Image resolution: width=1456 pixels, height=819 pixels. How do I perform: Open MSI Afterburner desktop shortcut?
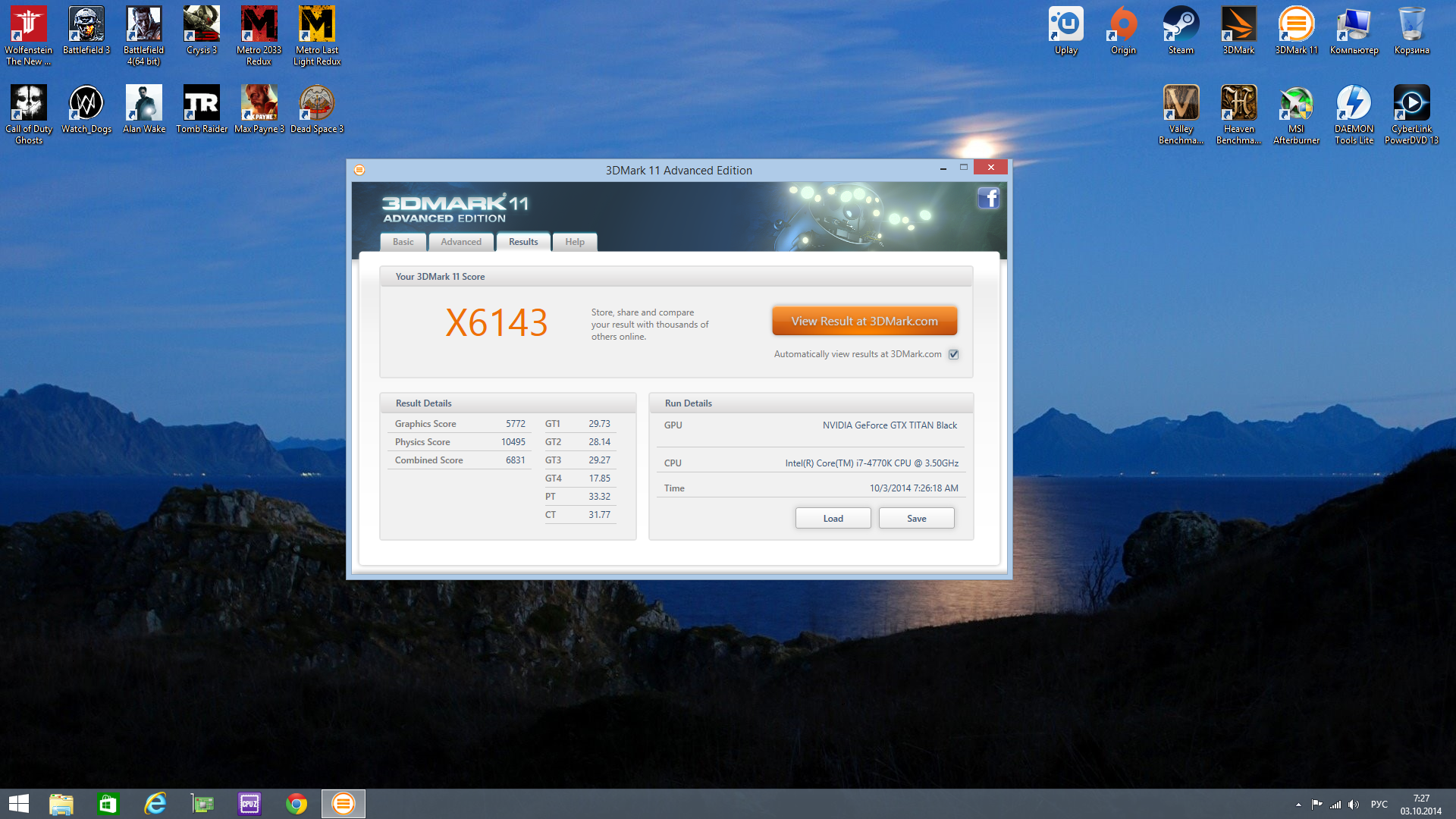tap(1296, 105)
